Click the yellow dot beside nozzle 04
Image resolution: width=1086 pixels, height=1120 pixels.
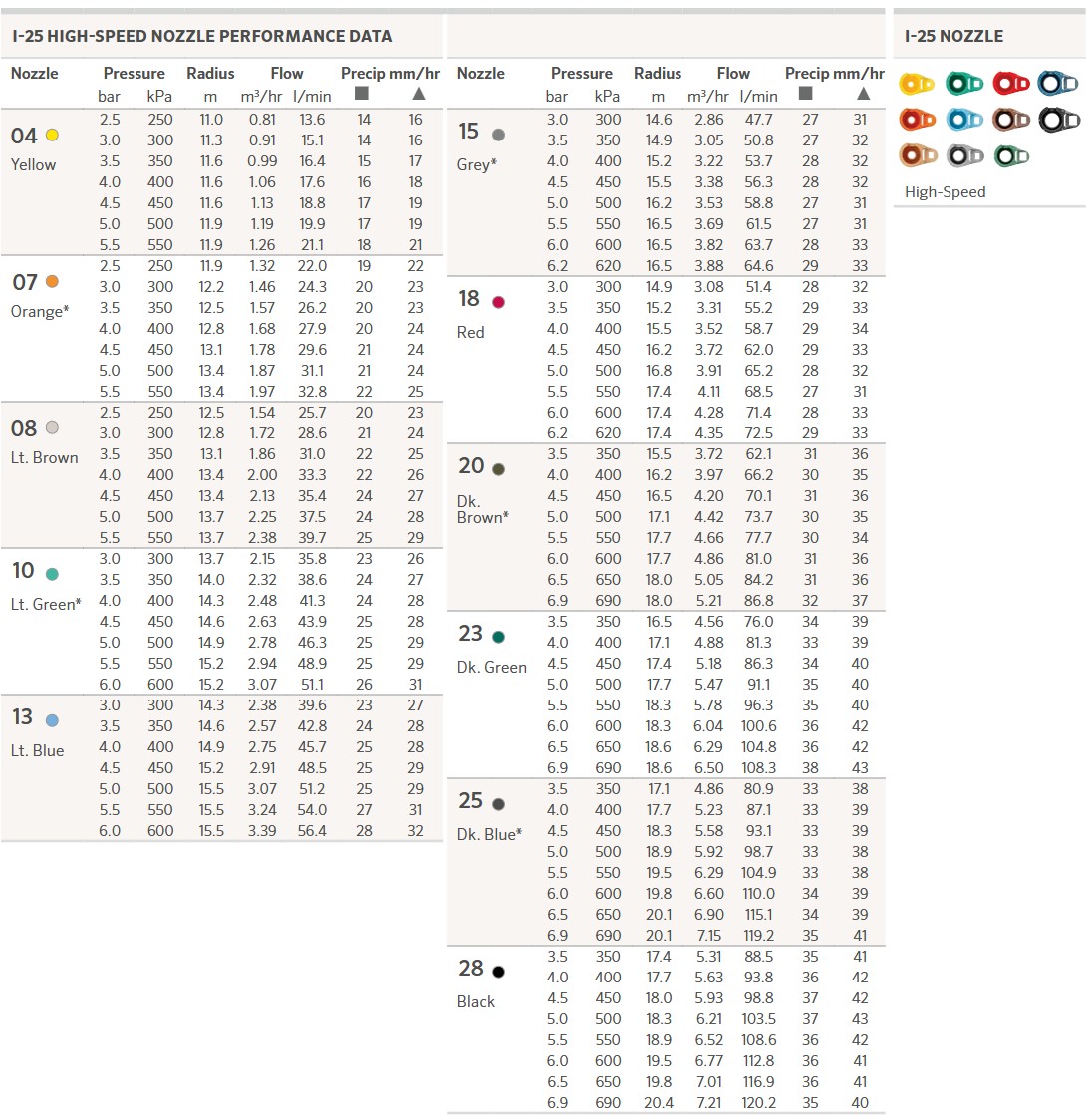(x=53, y=136)
